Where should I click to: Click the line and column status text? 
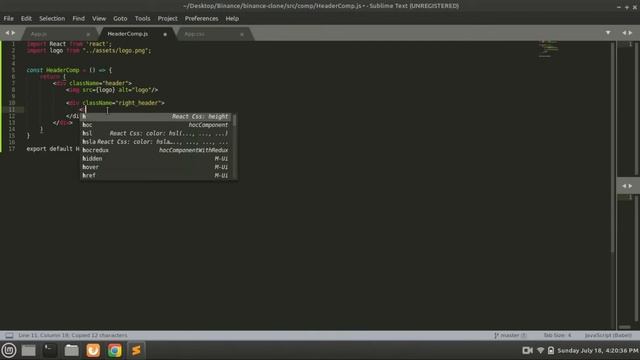tap(73, 335)
